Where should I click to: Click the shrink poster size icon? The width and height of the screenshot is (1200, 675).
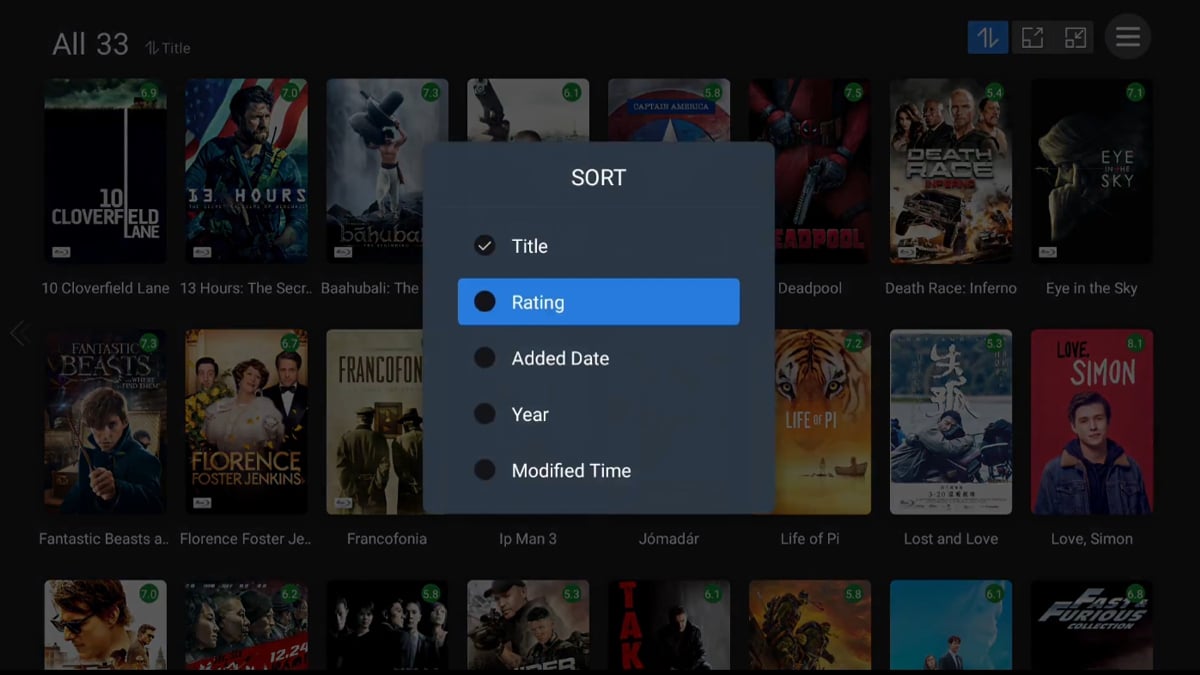(x=1075, y=38)
